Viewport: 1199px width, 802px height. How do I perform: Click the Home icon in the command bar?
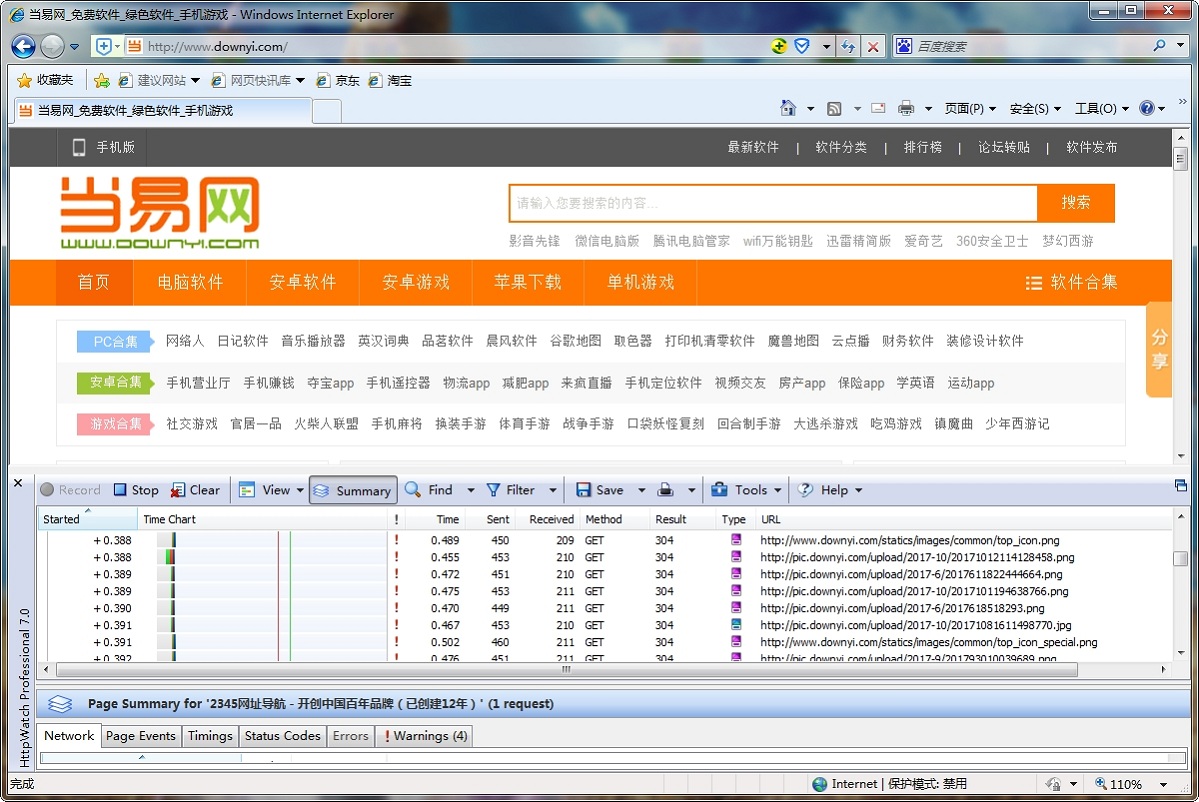[x=789, y=108]
